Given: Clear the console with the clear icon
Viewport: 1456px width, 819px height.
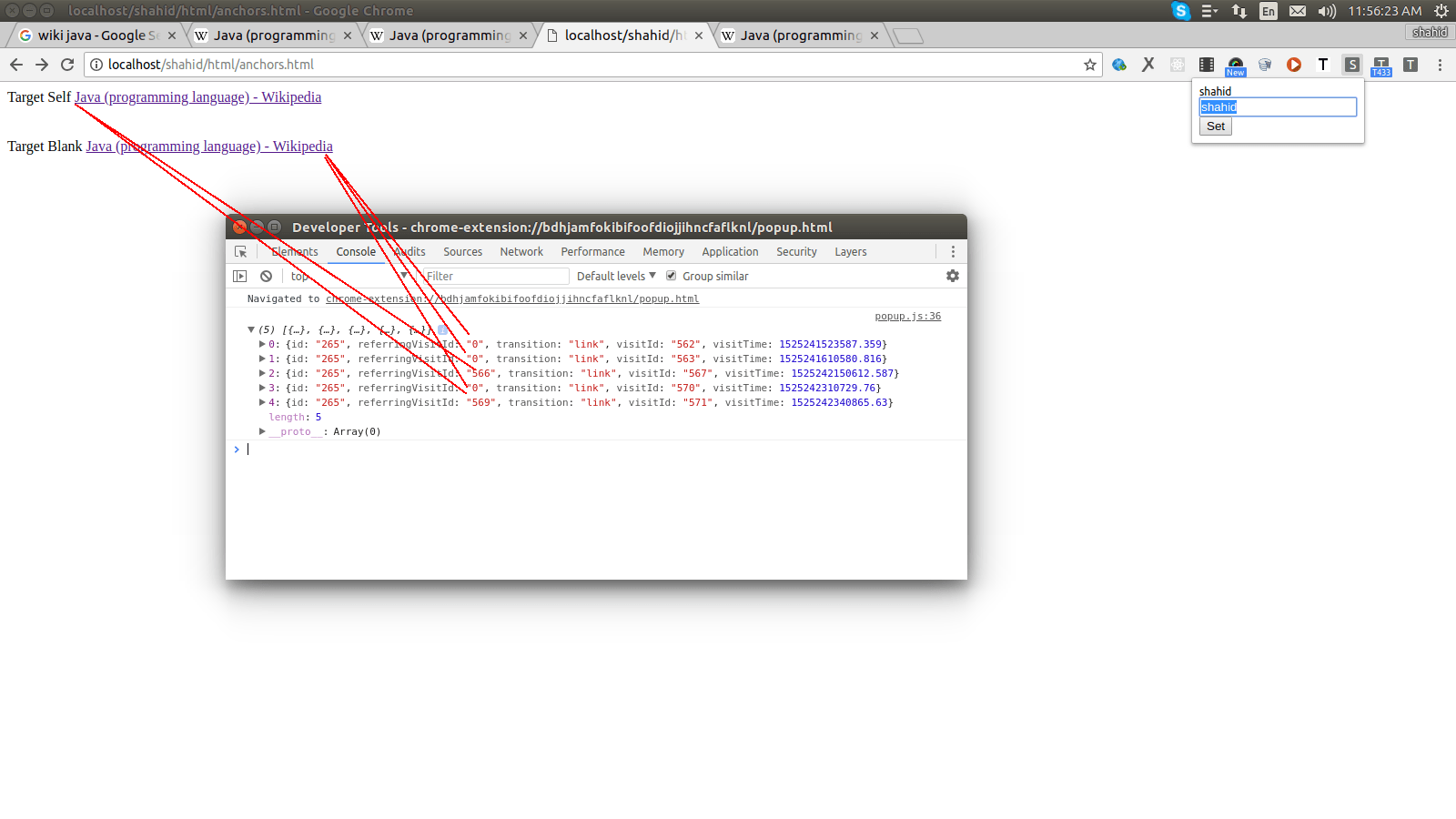Looking at the screenshot, I should (x=266, y=276).
